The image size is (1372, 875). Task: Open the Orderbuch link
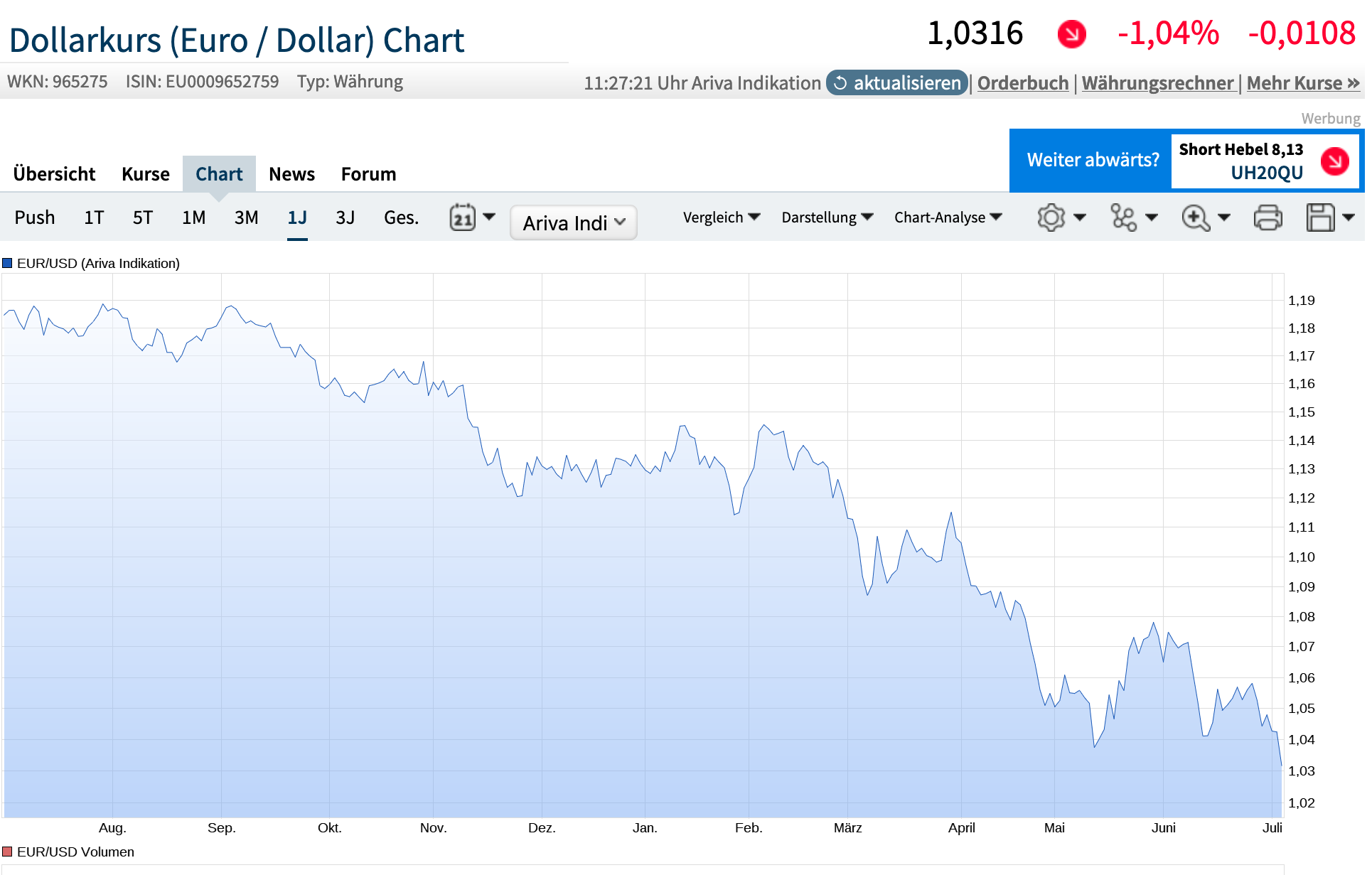[x=1022, y=83]
